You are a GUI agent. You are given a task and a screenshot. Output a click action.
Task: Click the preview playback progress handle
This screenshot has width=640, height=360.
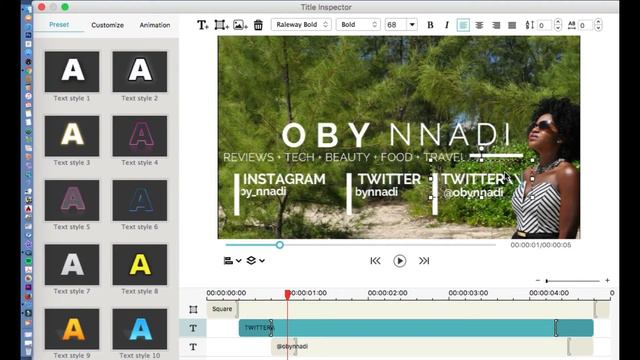click(x=280, y=245)
